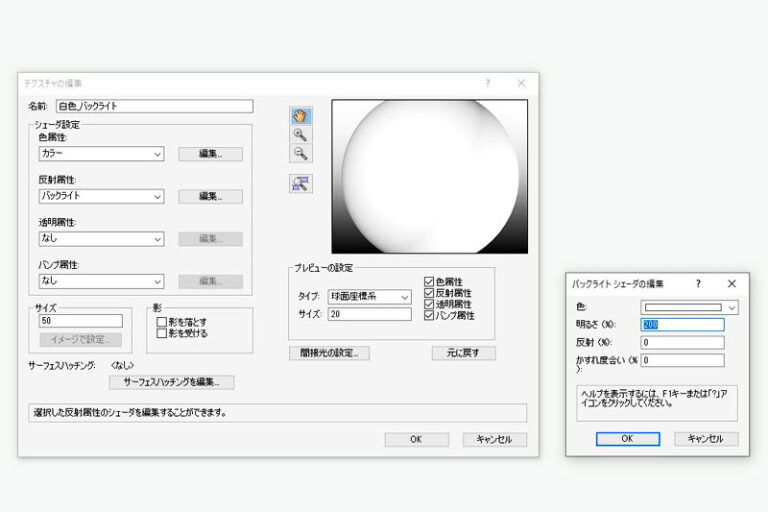Click the preview fit-to-view icon
Image resolution: width=768 pixels, height=512 pixels.
pyautogui.click(x=300, y=183)
